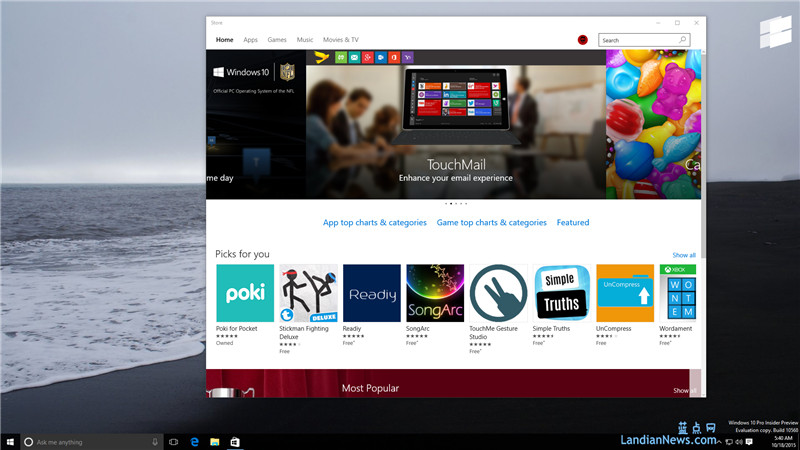Open the Readiy app icon

point(371,293)
